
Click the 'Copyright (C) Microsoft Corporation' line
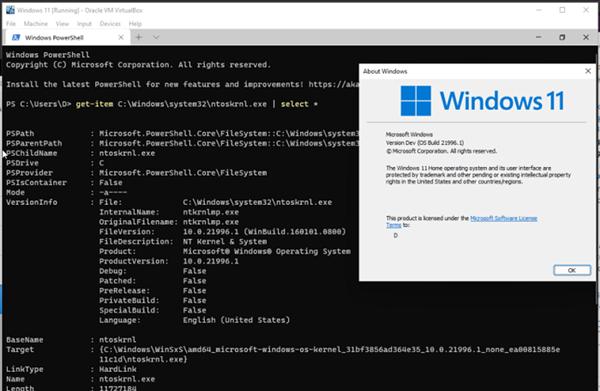click(138, 65)
